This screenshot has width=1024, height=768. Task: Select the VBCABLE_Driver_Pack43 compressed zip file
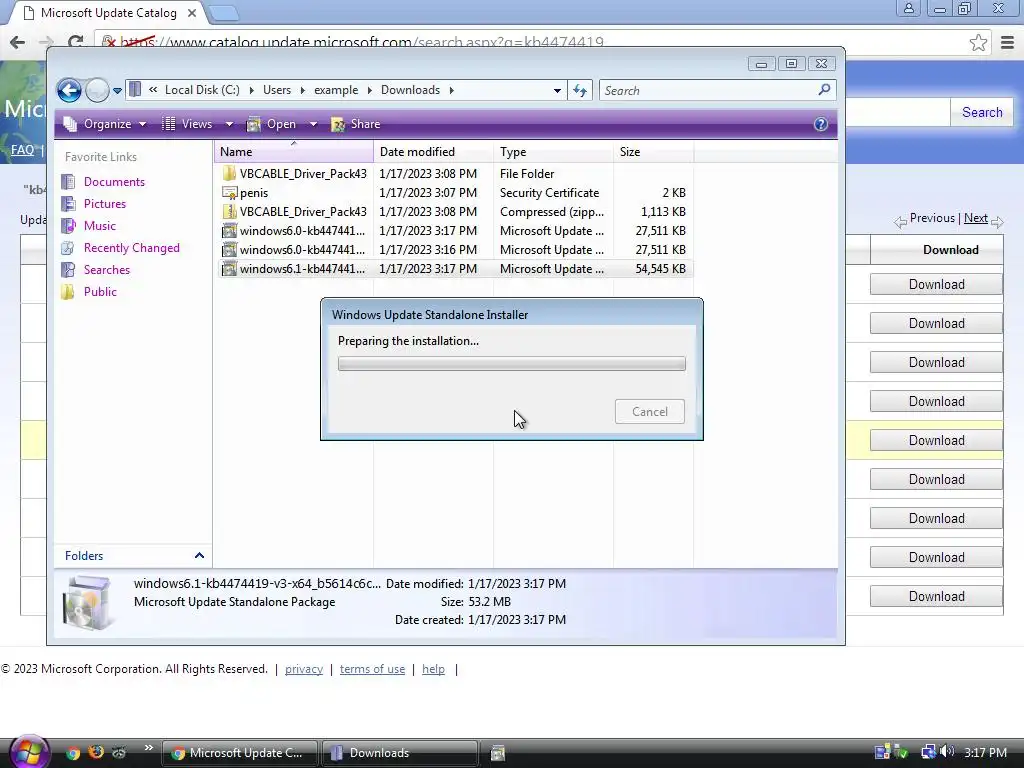click(454, 212)
